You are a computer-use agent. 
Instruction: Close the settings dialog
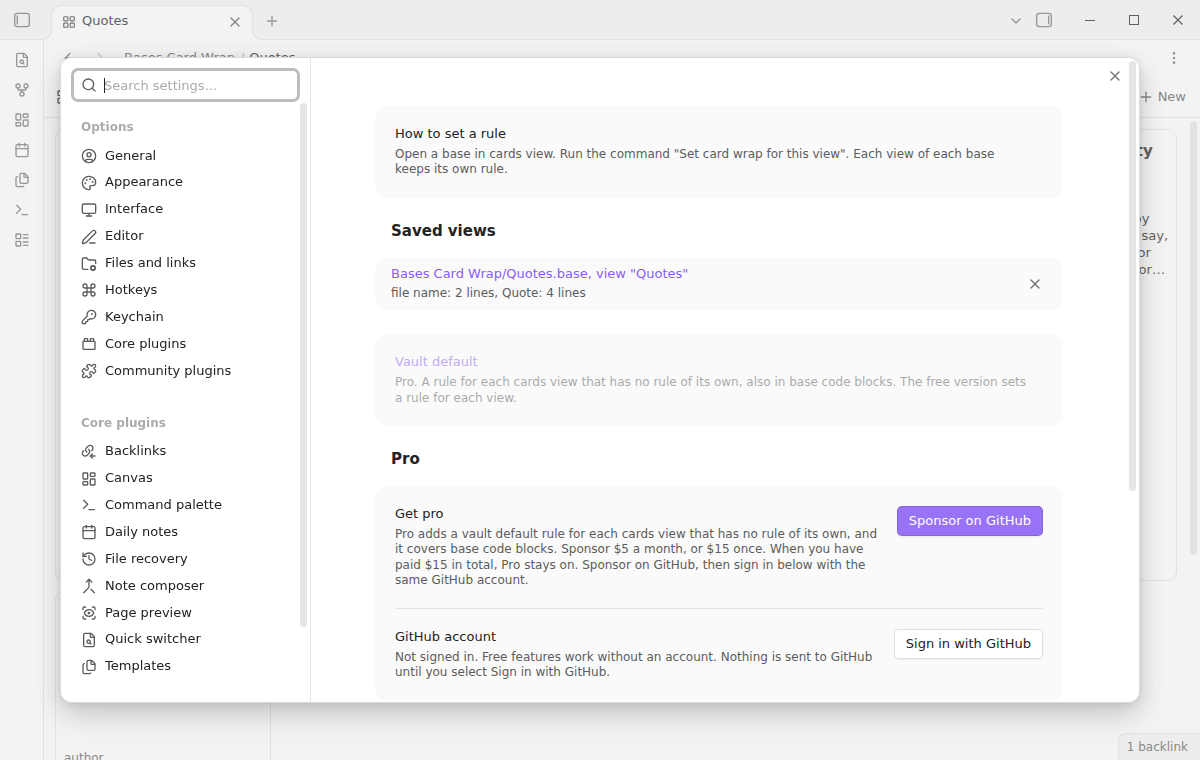tap(1115, 76)
